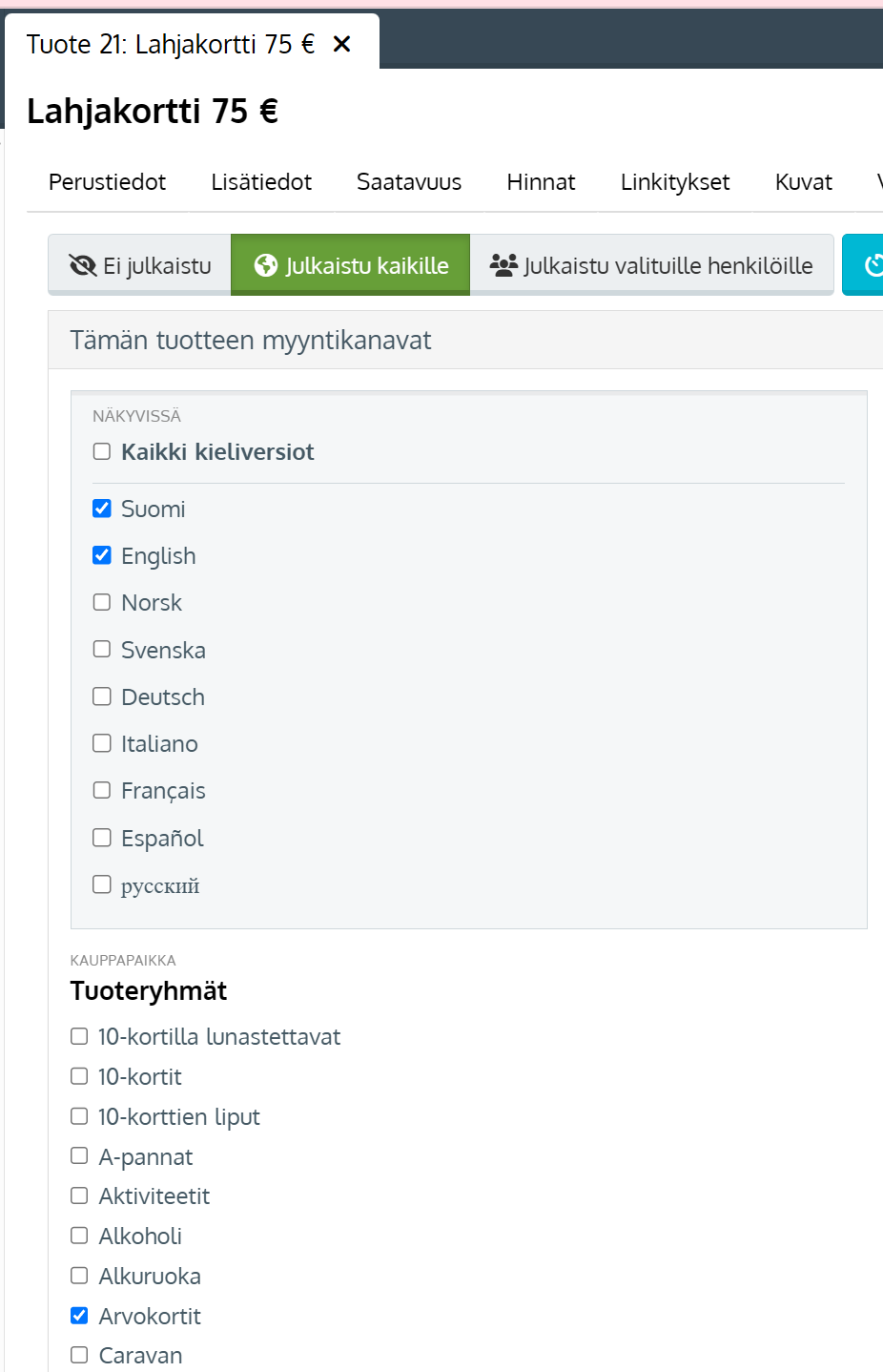Check the 10-kortit product group

tap(79, 1076)
